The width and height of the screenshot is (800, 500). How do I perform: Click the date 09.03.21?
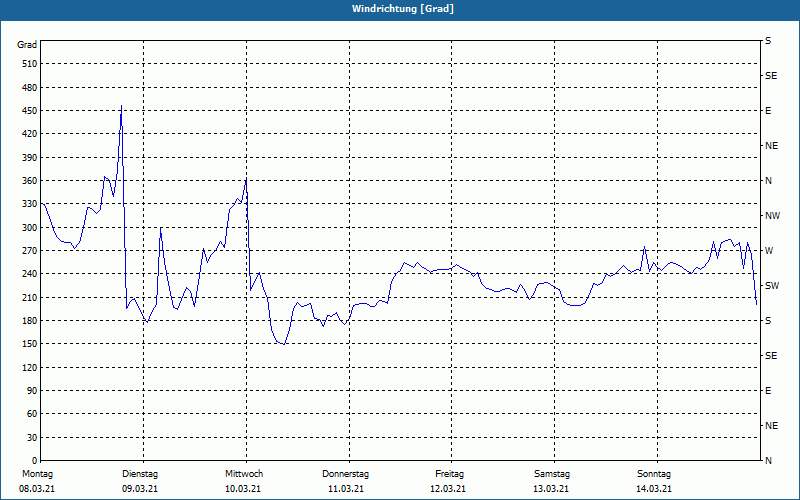coord(140,489)
